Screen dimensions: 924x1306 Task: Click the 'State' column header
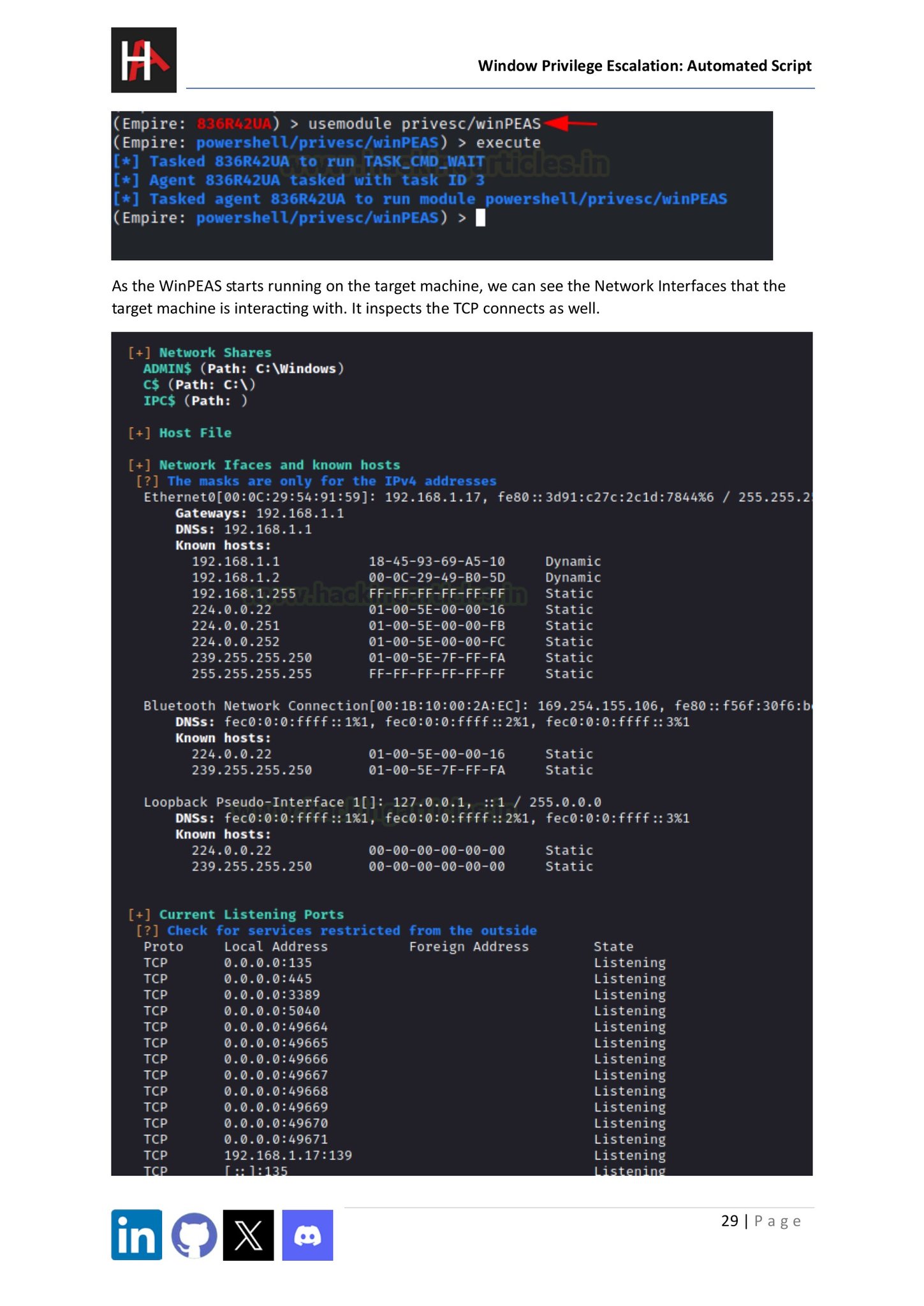[x=613, y=947]
